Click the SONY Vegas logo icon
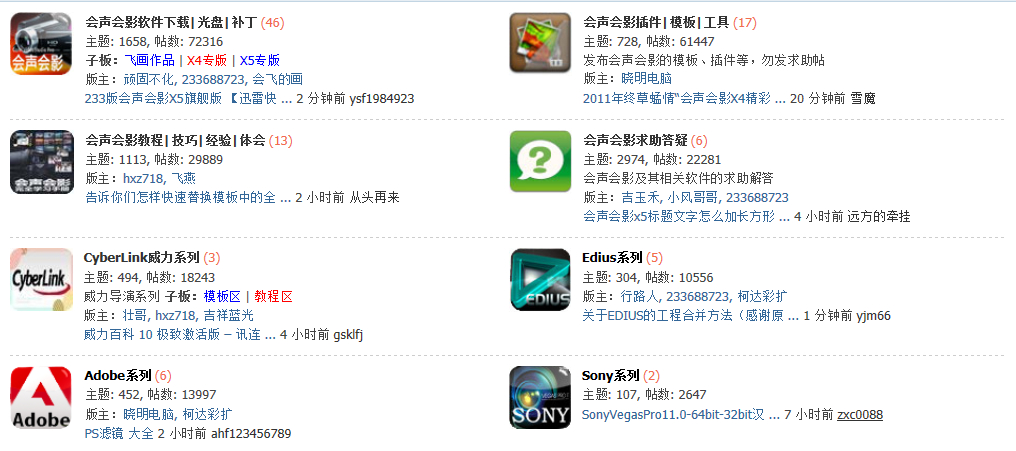Viewport: 1016px width, 451px height. pos(540,397)
